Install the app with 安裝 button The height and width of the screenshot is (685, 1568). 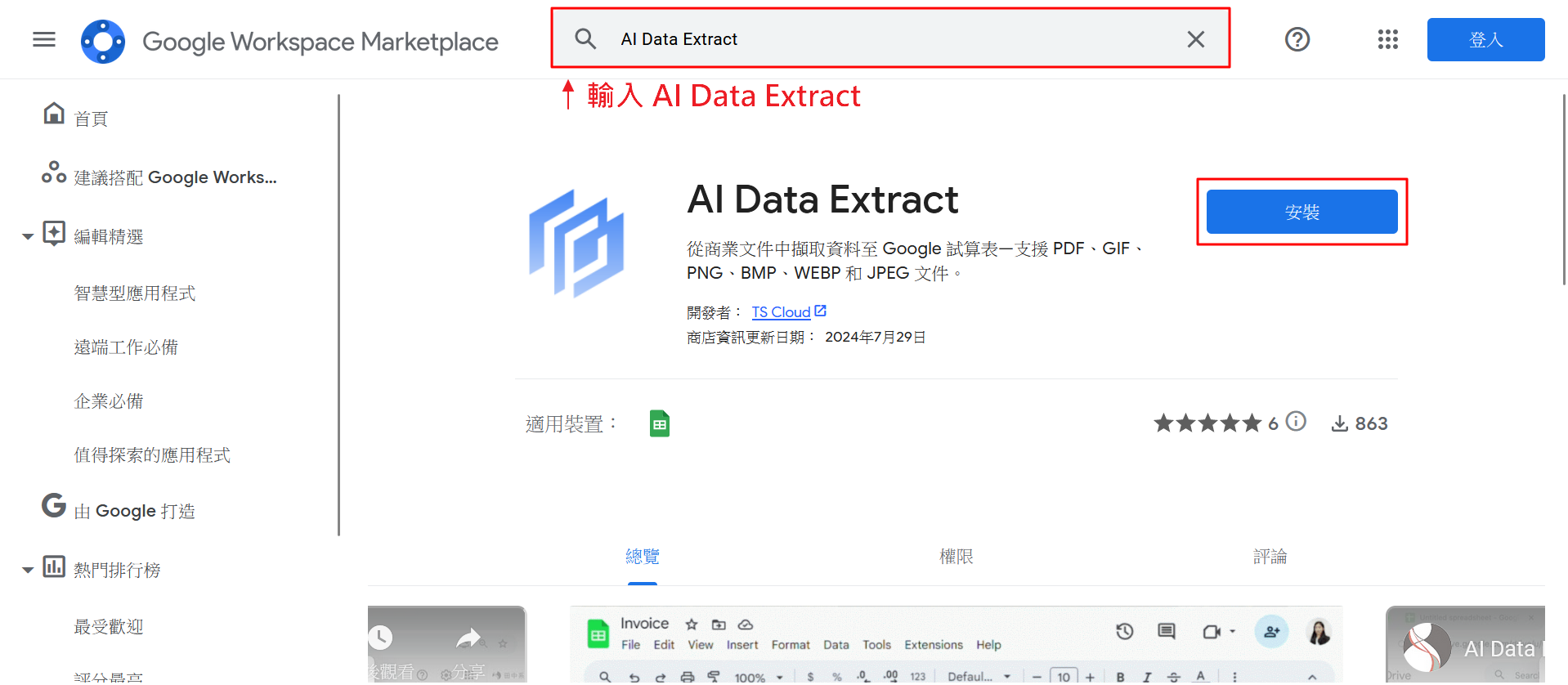(x=1301, y=212)
